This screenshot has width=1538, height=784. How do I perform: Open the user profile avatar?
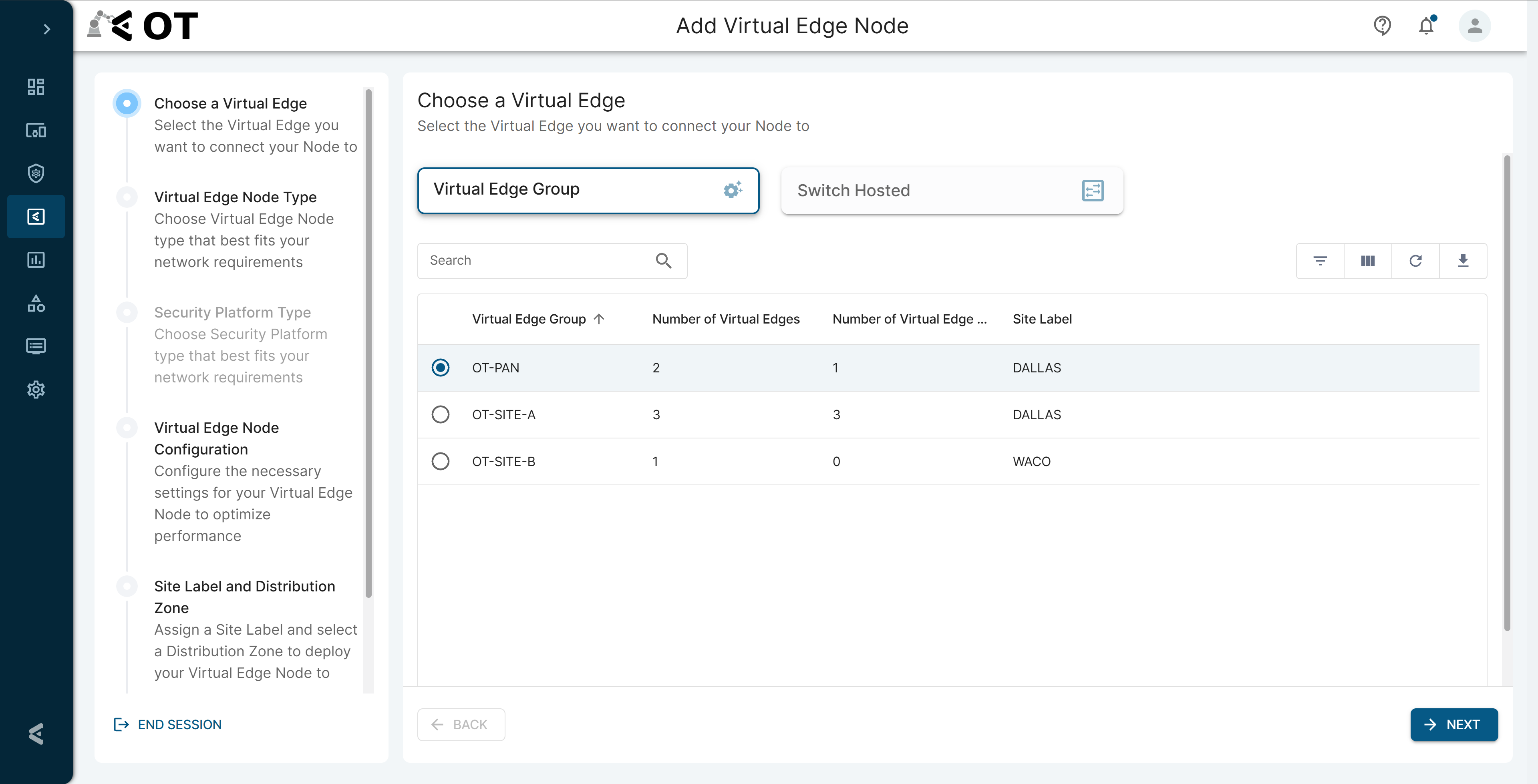click(x=1474, y=26)
